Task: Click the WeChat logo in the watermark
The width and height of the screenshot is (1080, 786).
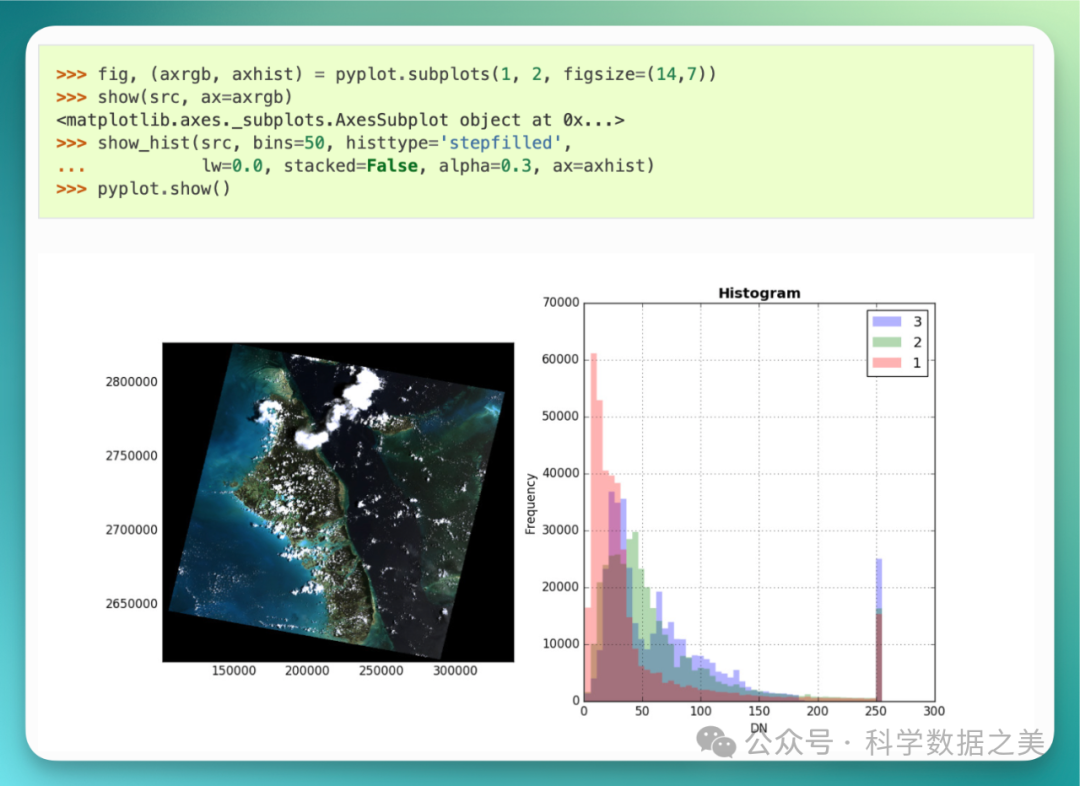Action: [x=719, y=741]
